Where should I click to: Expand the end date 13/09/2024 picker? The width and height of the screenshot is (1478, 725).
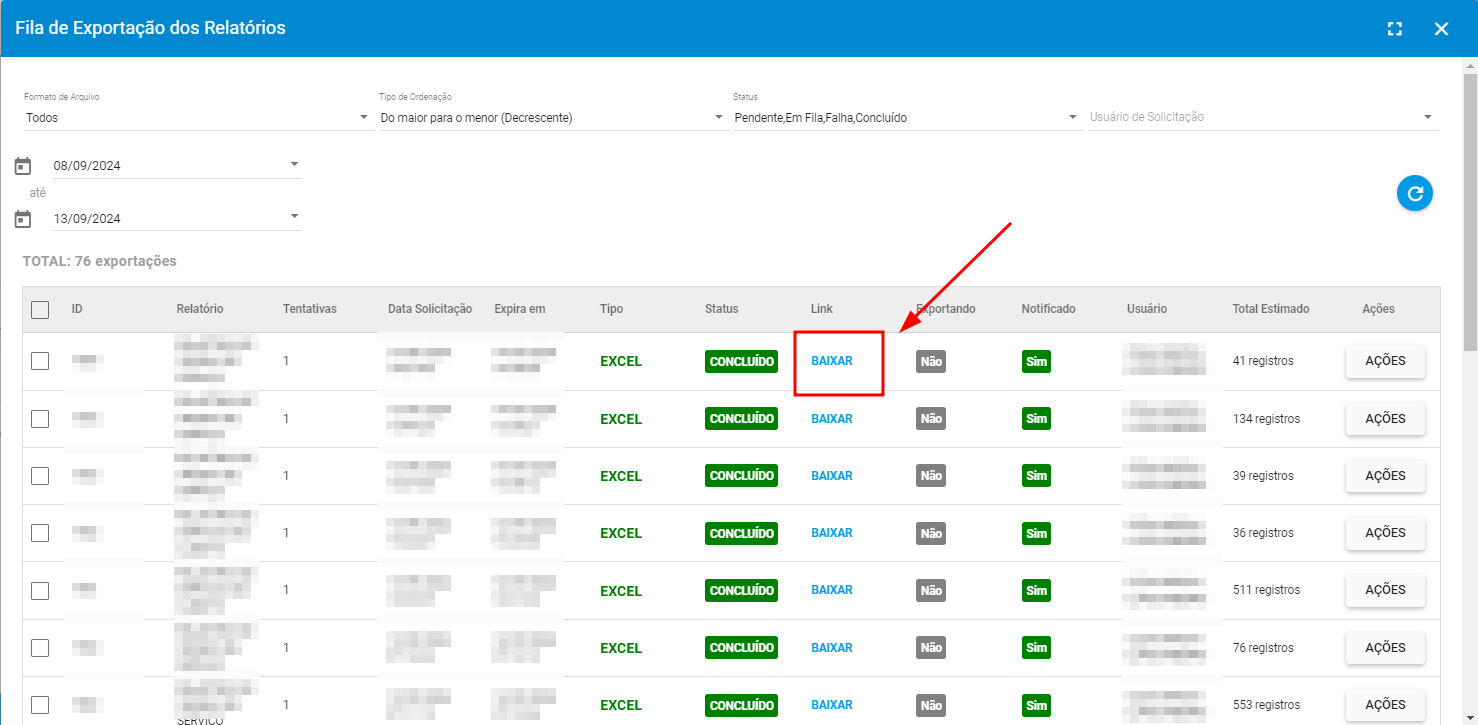(177, 219)
